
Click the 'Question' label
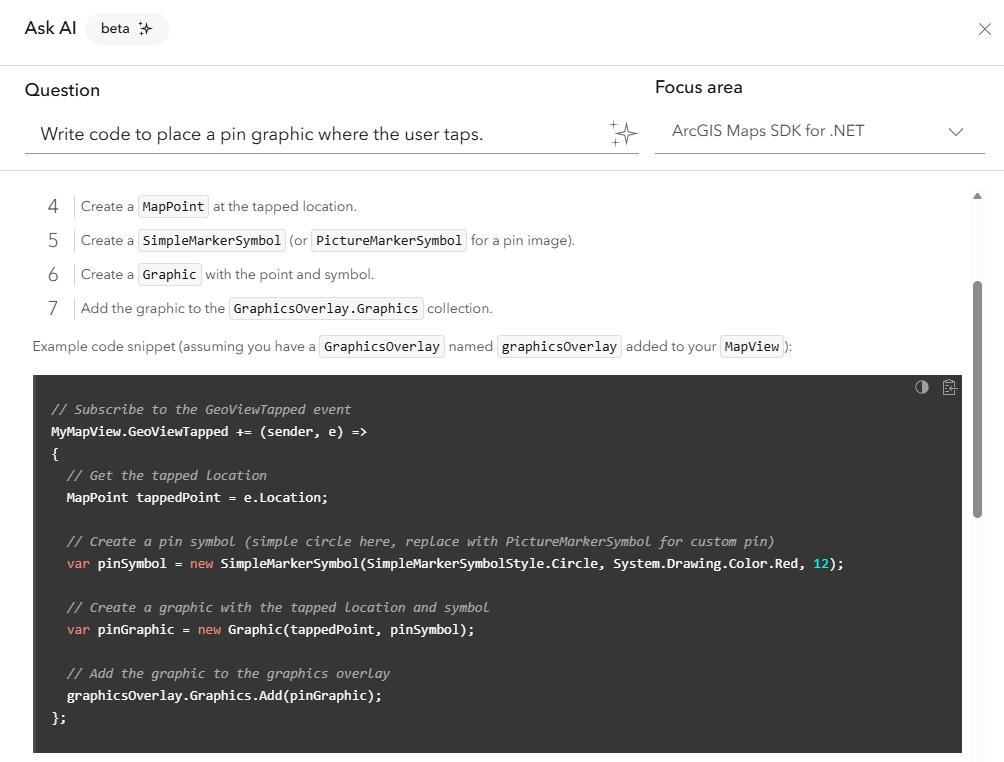62,90
